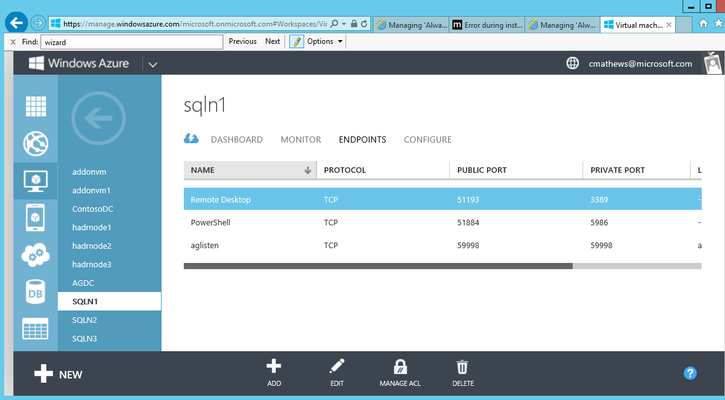This screenshot has height=400, width=725.
Task: Open the All Items grid icon in sidebar
Action: (36, 106)
